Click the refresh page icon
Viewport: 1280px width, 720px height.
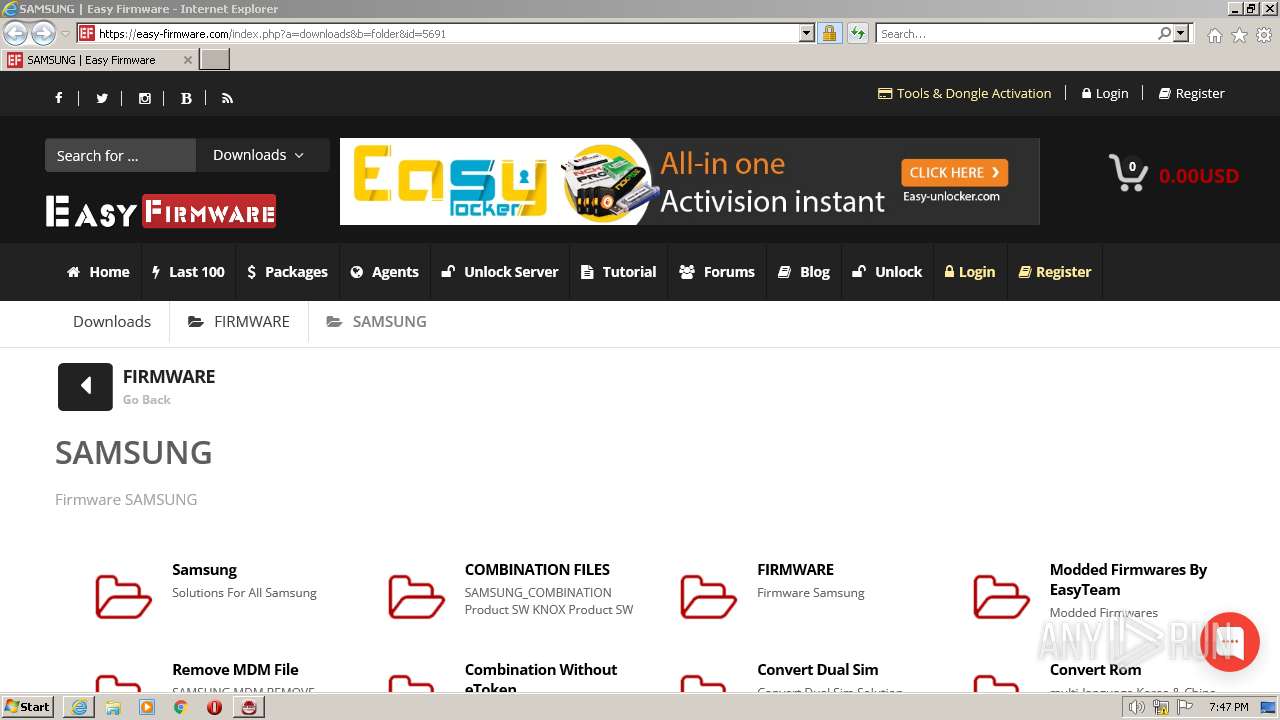click(857, 34)
